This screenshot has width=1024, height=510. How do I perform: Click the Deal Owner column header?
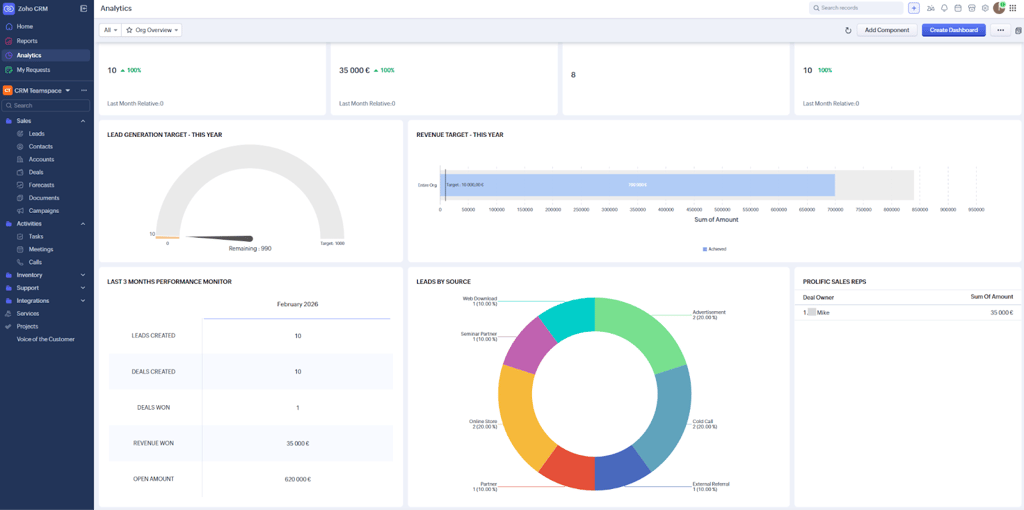[818, 296]
